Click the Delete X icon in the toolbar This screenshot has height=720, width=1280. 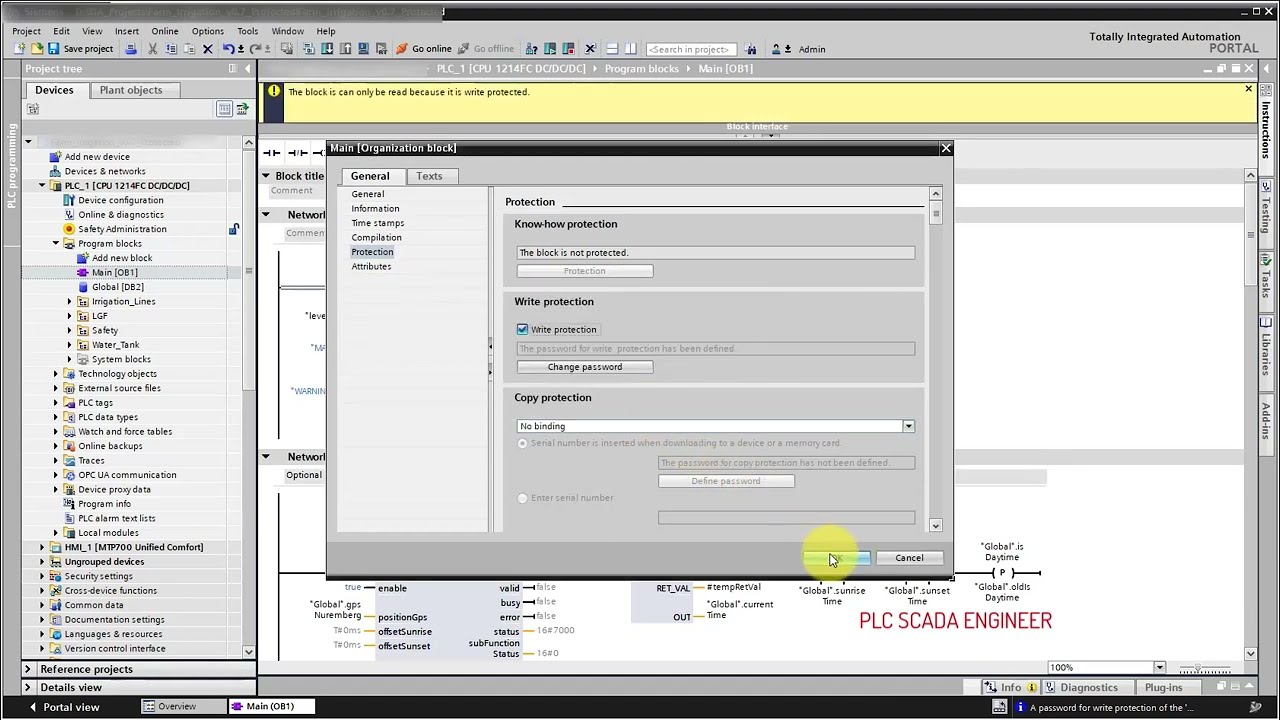point(208,49)
